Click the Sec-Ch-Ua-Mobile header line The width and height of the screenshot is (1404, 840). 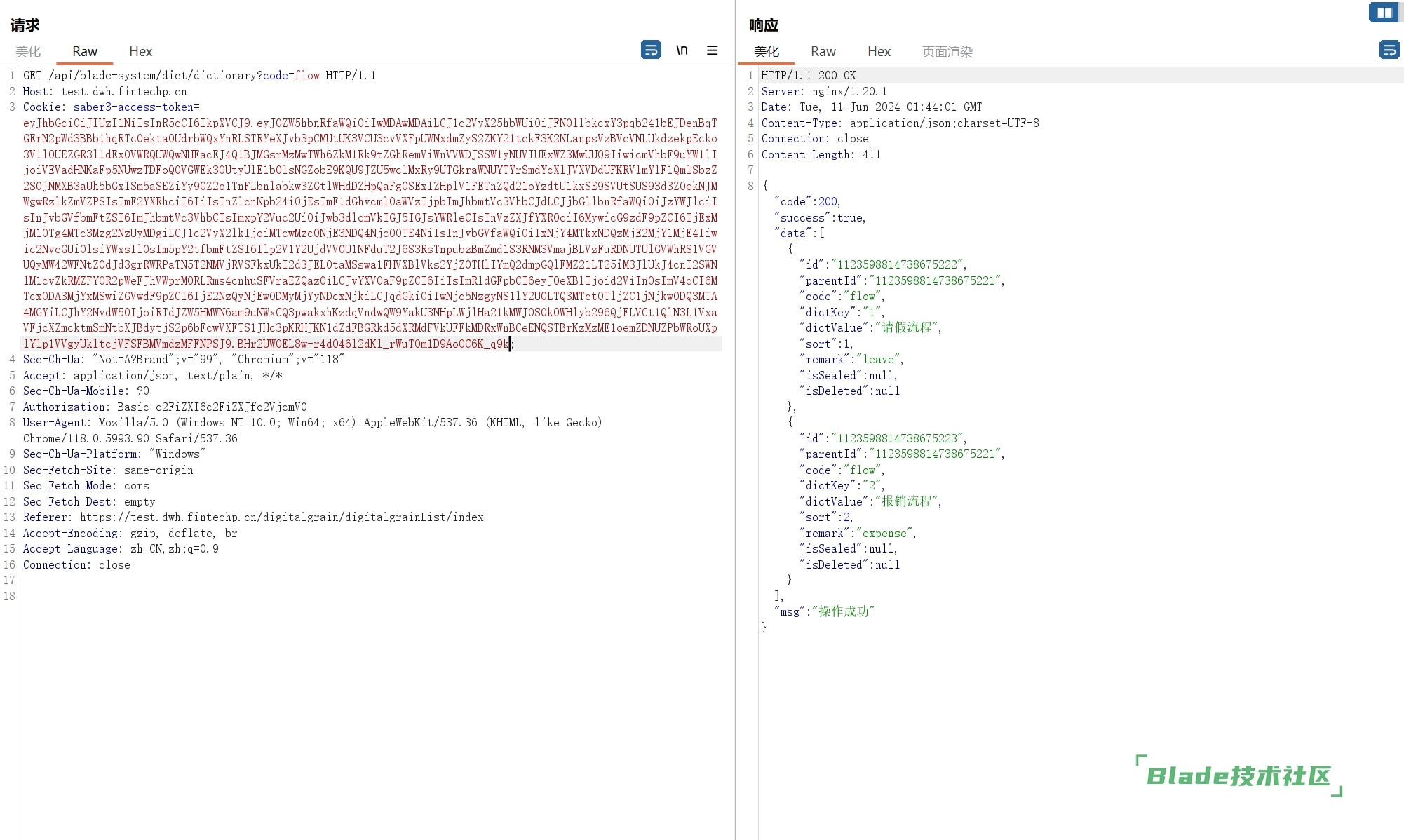click(x=86, y=391)
